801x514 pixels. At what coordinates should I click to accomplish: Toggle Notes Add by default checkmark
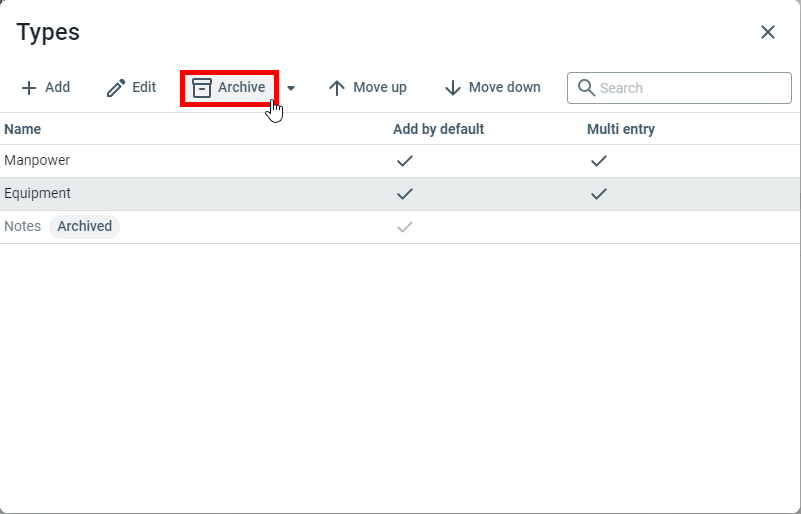(405, 227)
